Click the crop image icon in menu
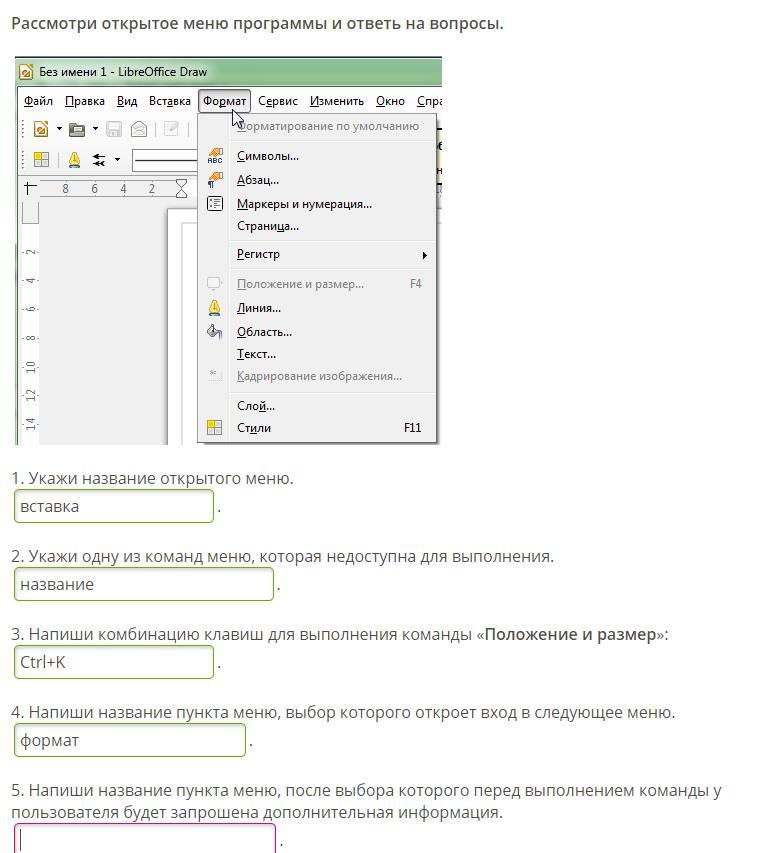The width and height of the screenshot is (768, 853). (214, 373)
